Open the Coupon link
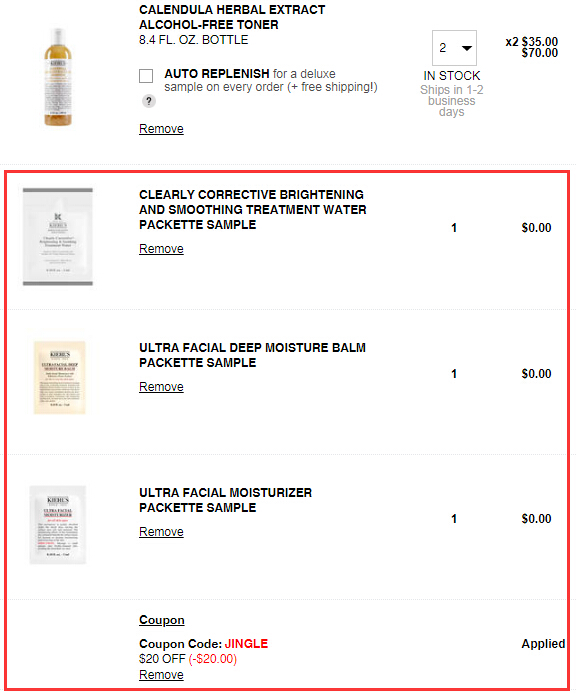Image resolution: width=577 pixels, height=693 pixels. coord(162,620)
